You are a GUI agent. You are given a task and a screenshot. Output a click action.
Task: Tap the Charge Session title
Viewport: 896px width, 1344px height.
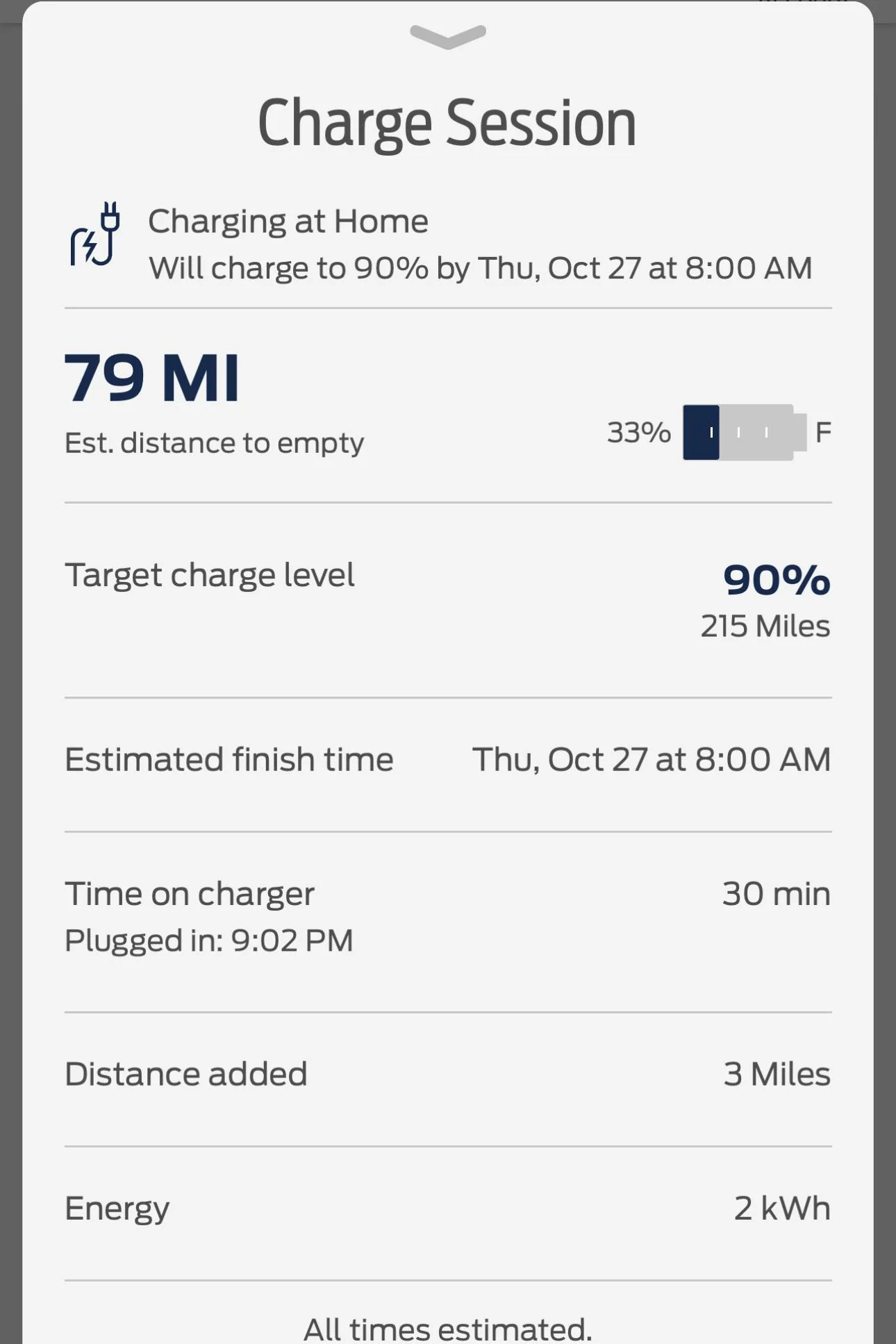[447, 123]
